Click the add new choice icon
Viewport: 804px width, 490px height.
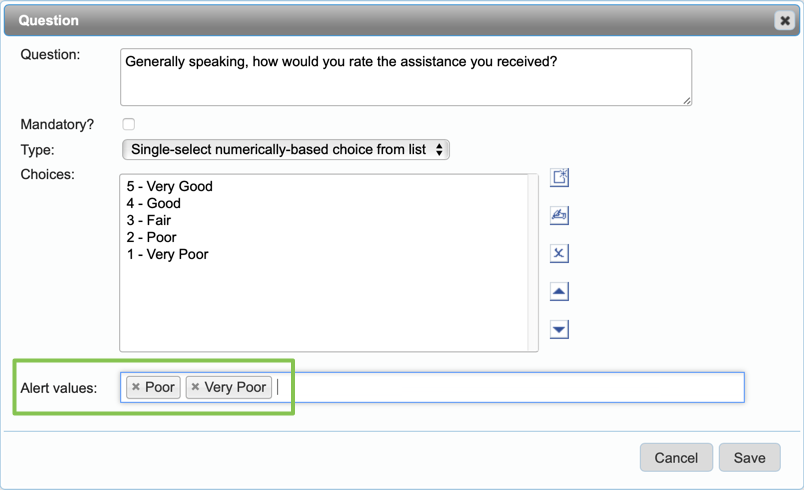(x=559, y=177)
